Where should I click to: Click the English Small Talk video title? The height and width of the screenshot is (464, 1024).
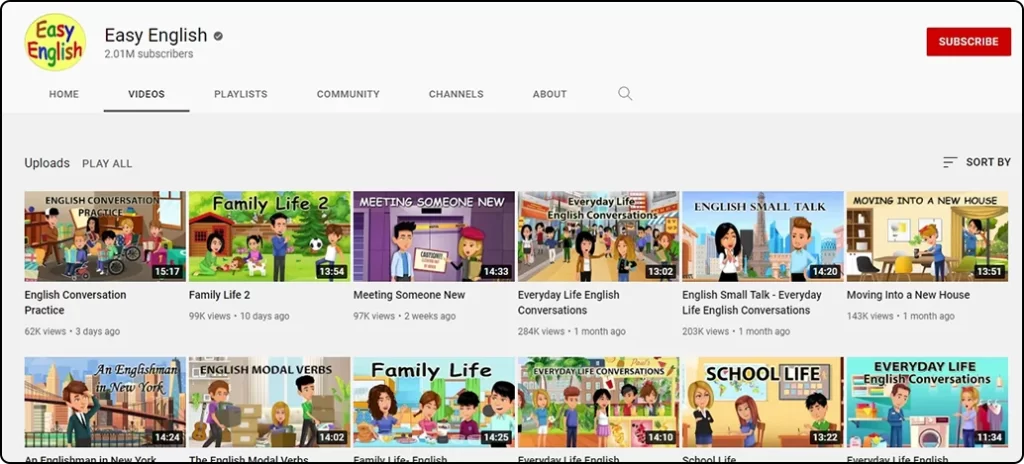tap(752, 303)
